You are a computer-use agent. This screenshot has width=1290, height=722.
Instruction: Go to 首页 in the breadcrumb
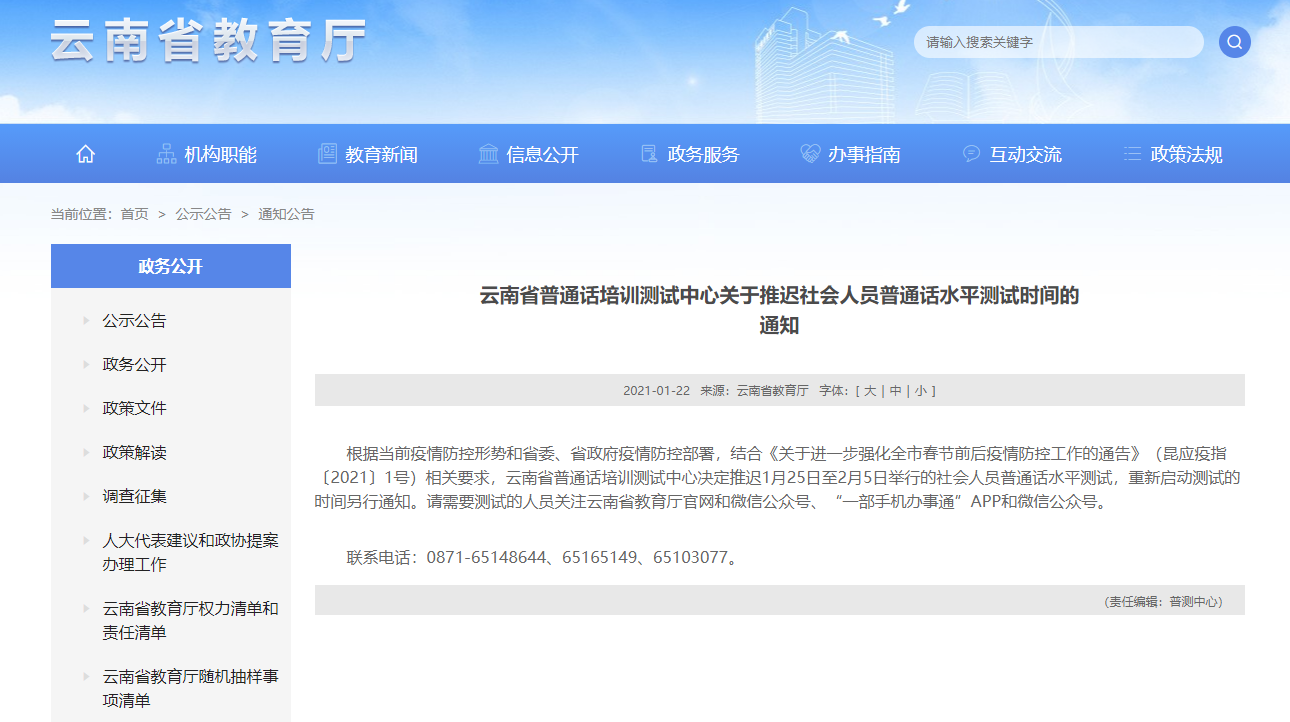pyautogui.click(x=134, y=214)
